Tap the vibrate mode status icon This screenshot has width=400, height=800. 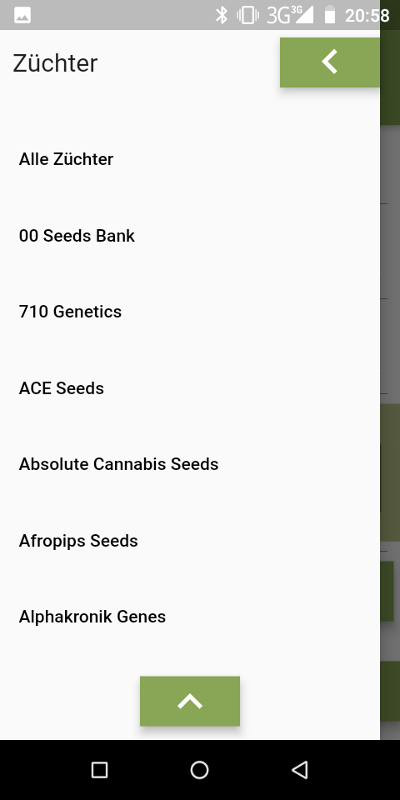click(247, 15)
